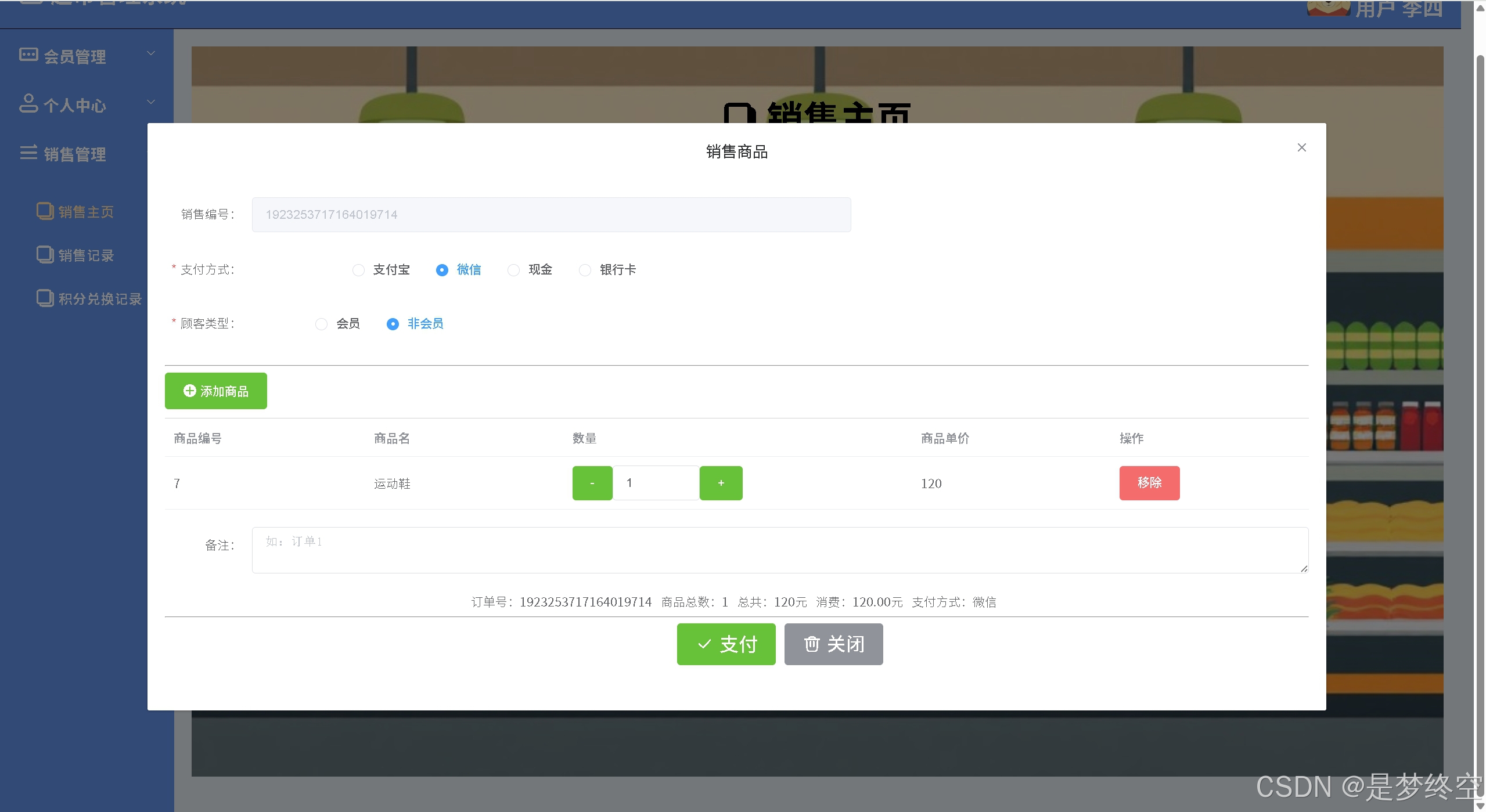Select the 支付宝 payment radio button
The image size is (1486, 812).
[358, 270]
